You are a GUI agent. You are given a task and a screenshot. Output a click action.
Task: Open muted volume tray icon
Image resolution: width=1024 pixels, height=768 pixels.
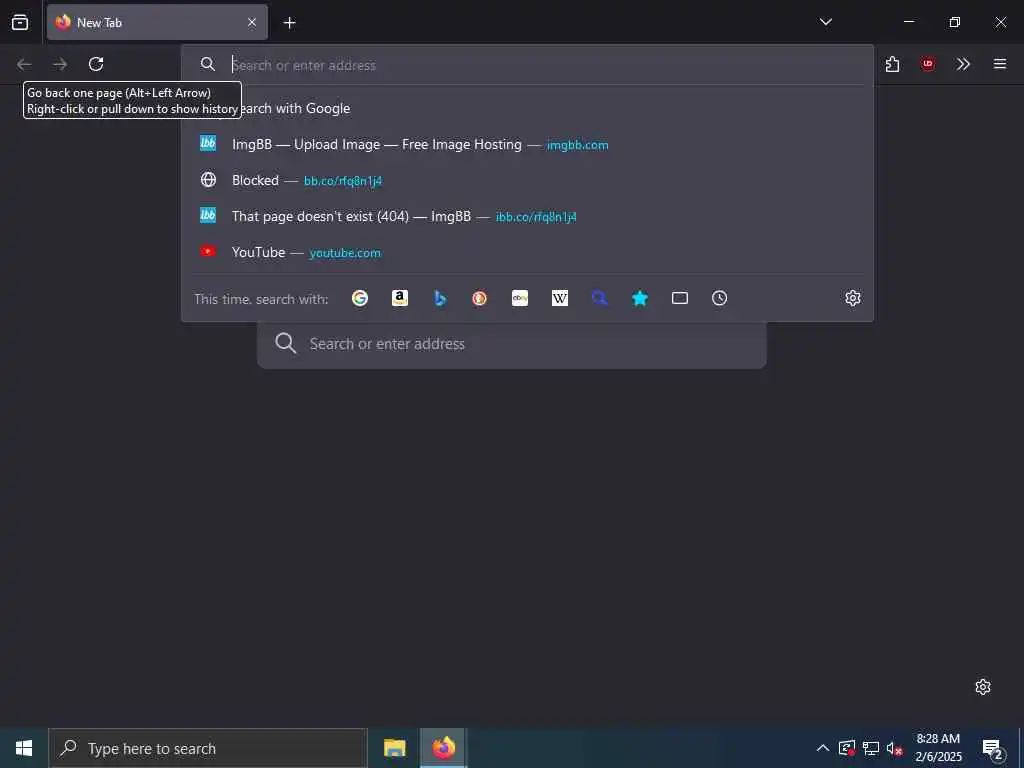894,748
